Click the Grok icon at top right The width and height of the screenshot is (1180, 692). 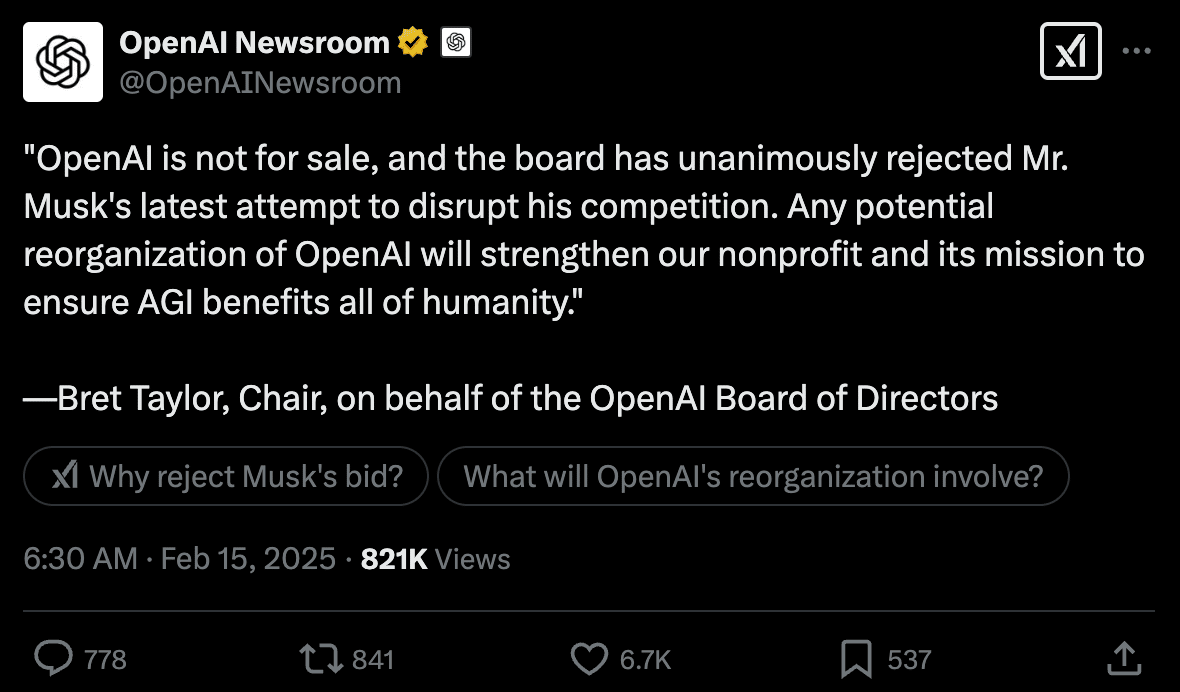click(x=1071, y=52)
